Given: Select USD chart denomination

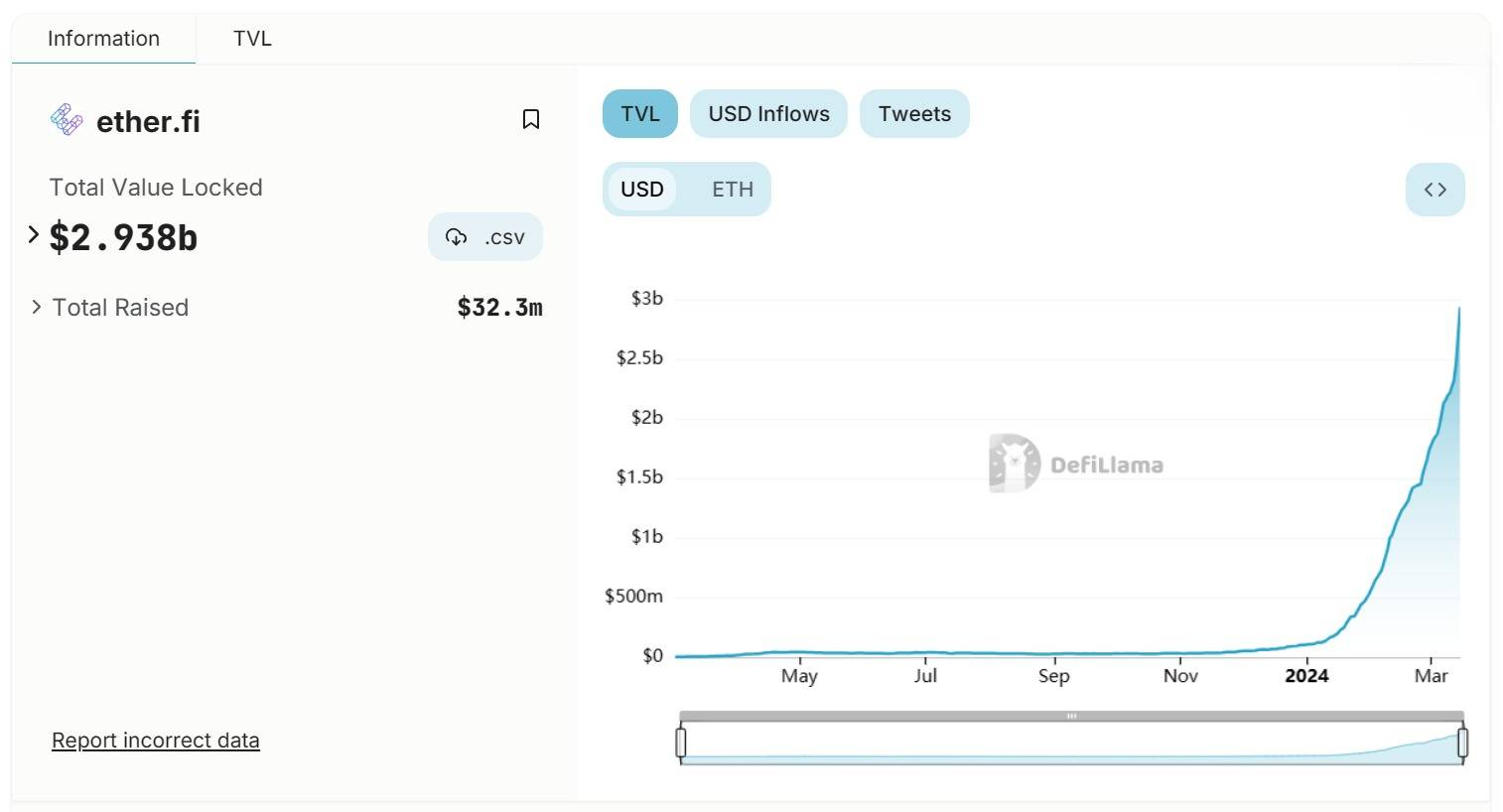Looking at the screenshot, I should [641, 190].
